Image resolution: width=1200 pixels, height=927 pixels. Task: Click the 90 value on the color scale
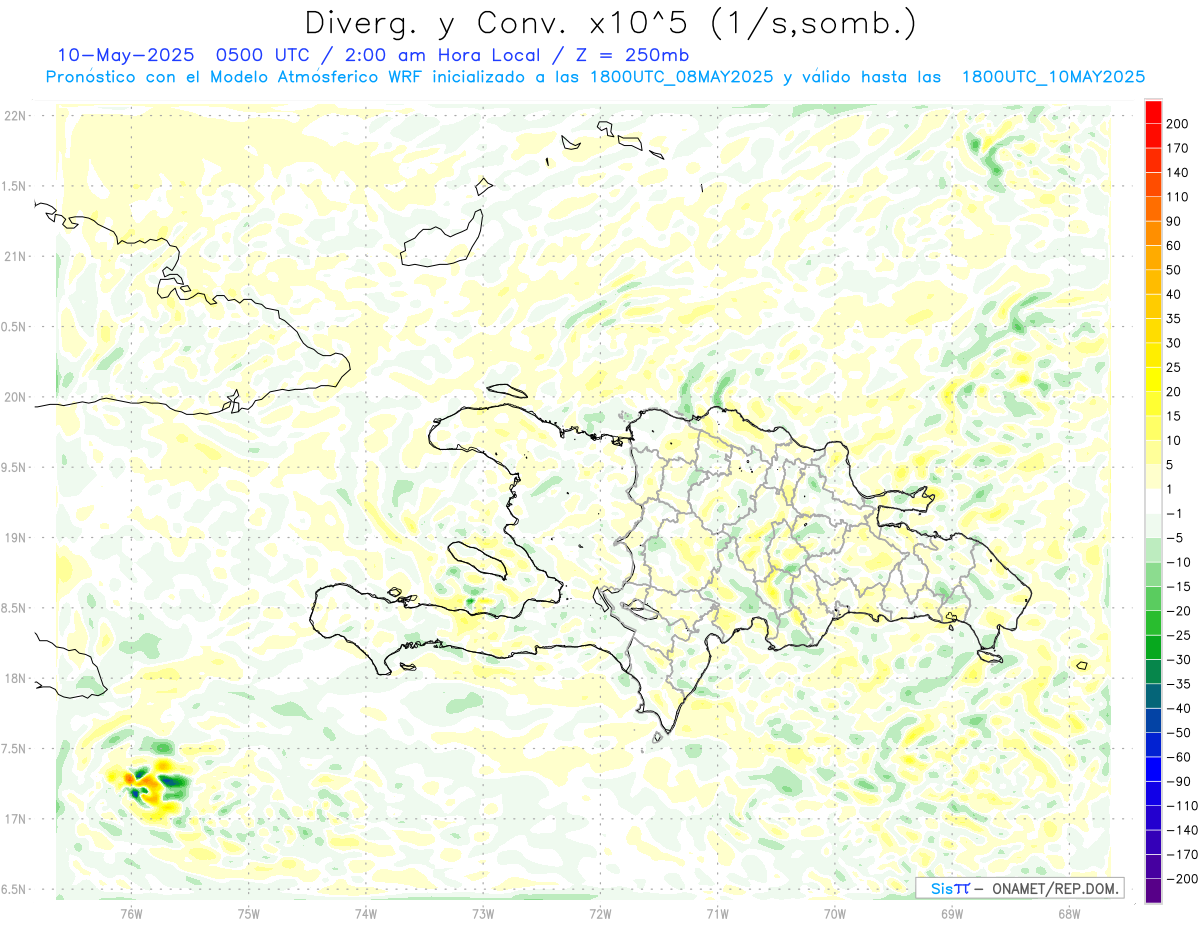[1174, 221]
